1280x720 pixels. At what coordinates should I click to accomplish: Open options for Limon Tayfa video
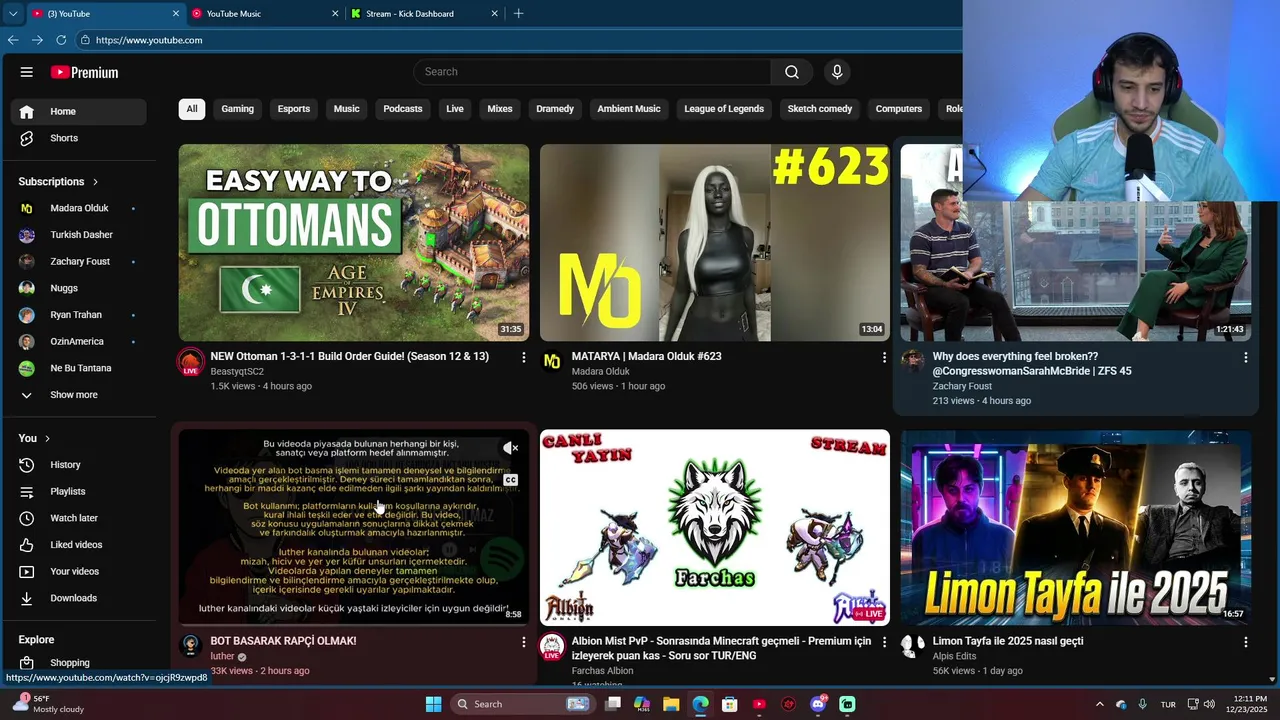click(x=1245, y=642)
